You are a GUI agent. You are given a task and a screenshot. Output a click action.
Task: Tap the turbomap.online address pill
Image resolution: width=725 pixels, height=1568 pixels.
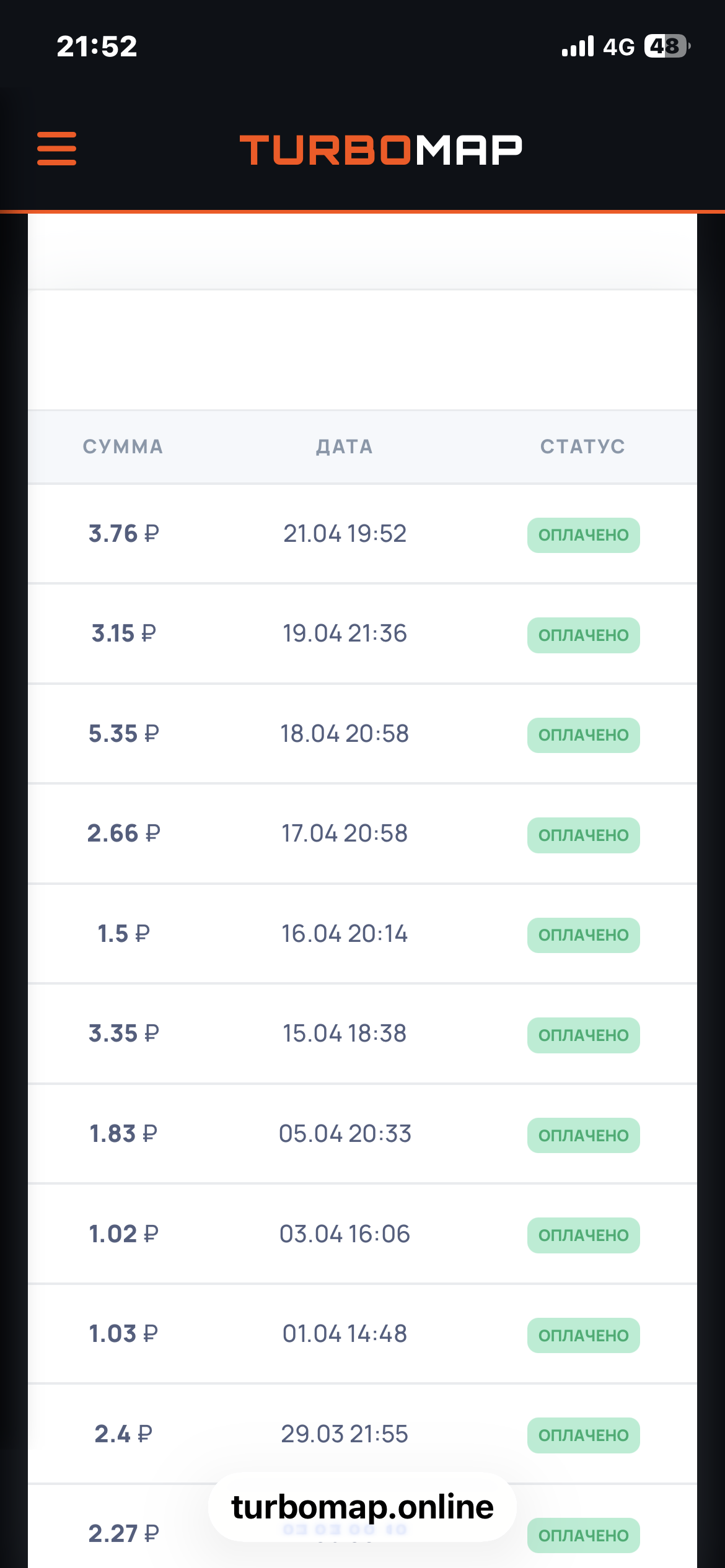click(362, 1507)
